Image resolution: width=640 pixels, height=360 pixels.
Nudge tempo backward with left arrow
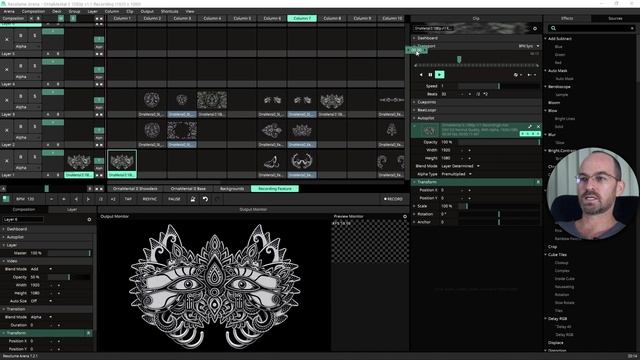coord(76,199)
